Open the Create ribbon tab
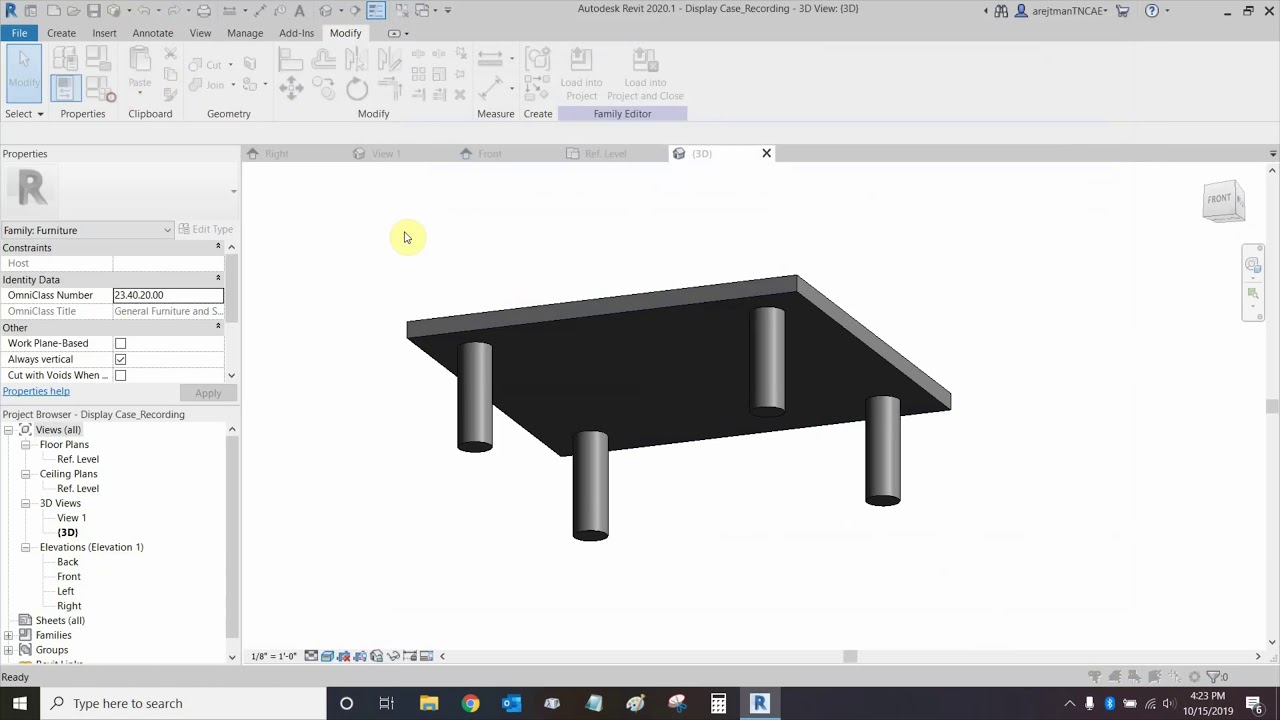This screenshot has height=720, width=1280. tap(61, 33)
